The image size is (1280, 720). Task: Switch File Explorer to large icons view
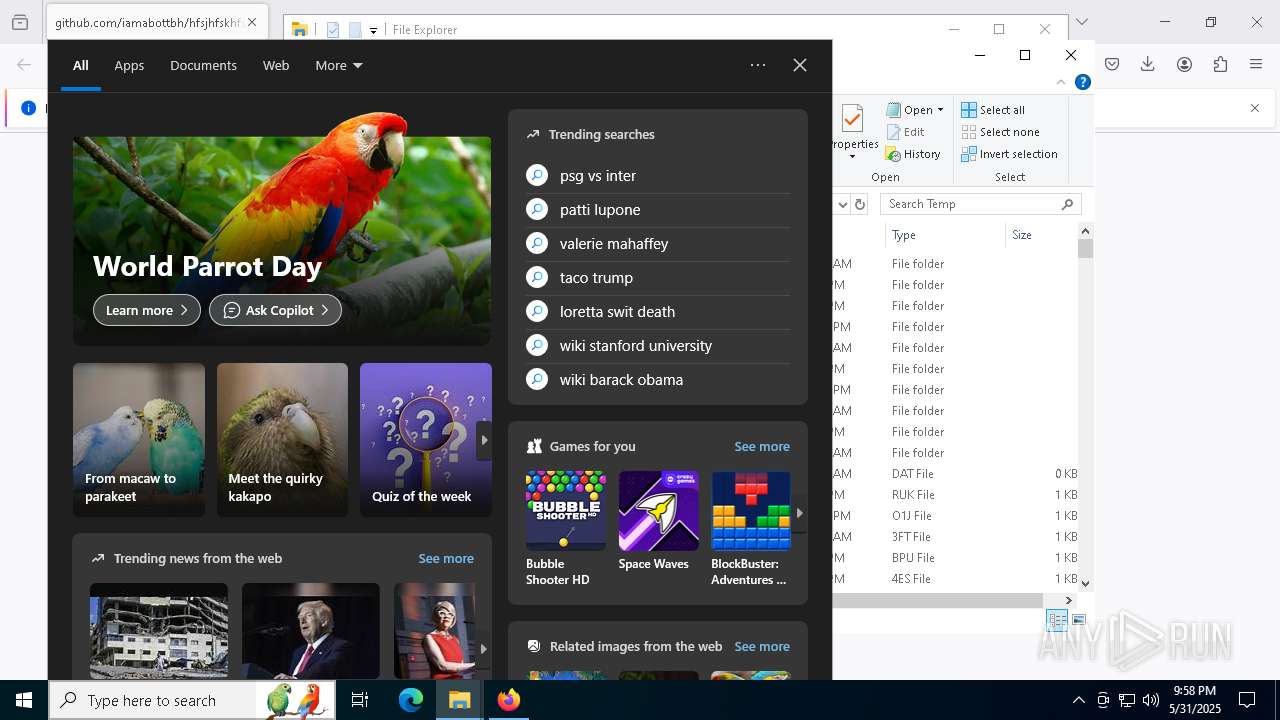pyautogui.click(x=1078, y=620)
